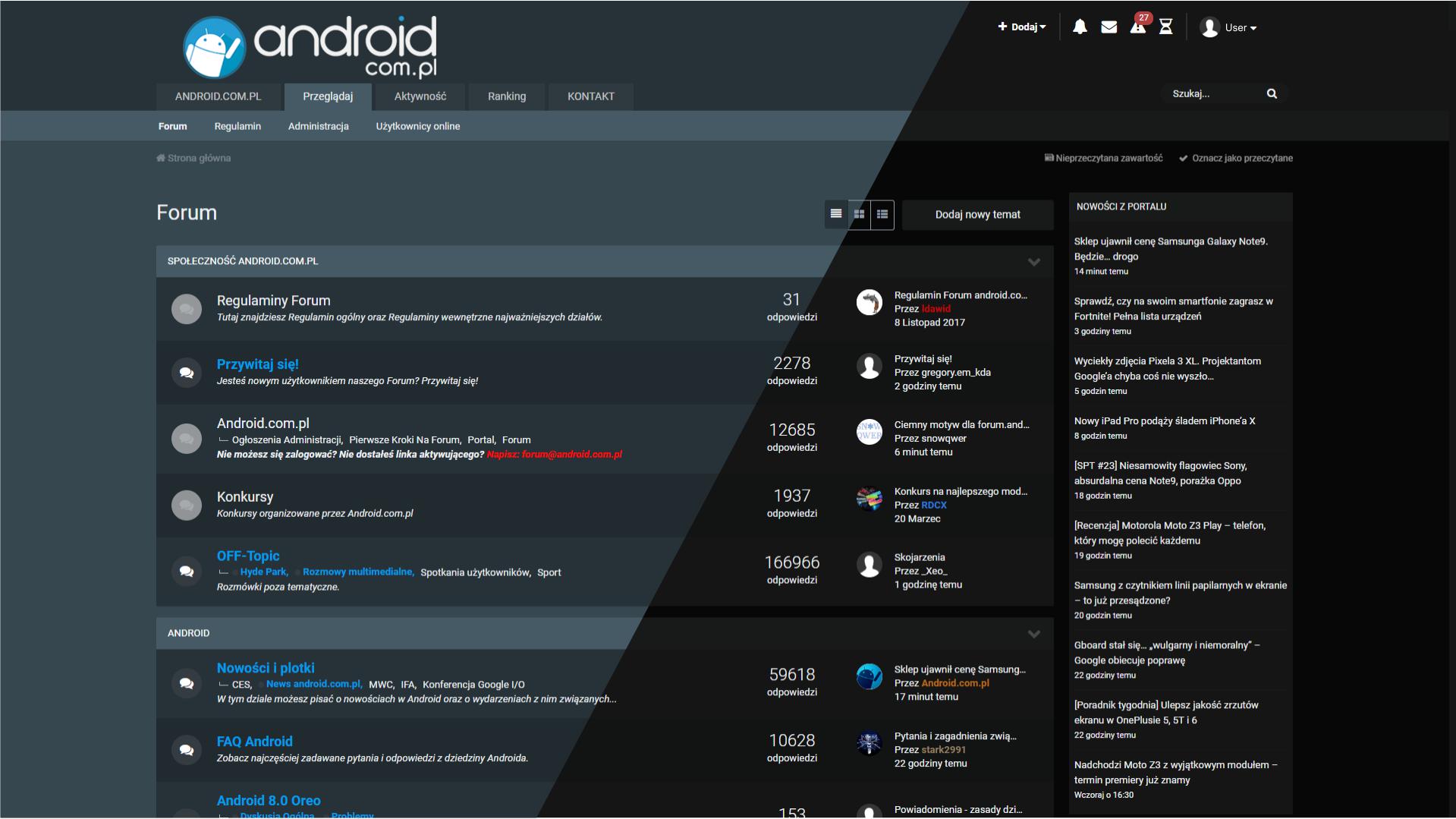1456x819 pixels.
Task: Click the android.com.pl logo
Action: pyautogui.click(x=310, y=47)
